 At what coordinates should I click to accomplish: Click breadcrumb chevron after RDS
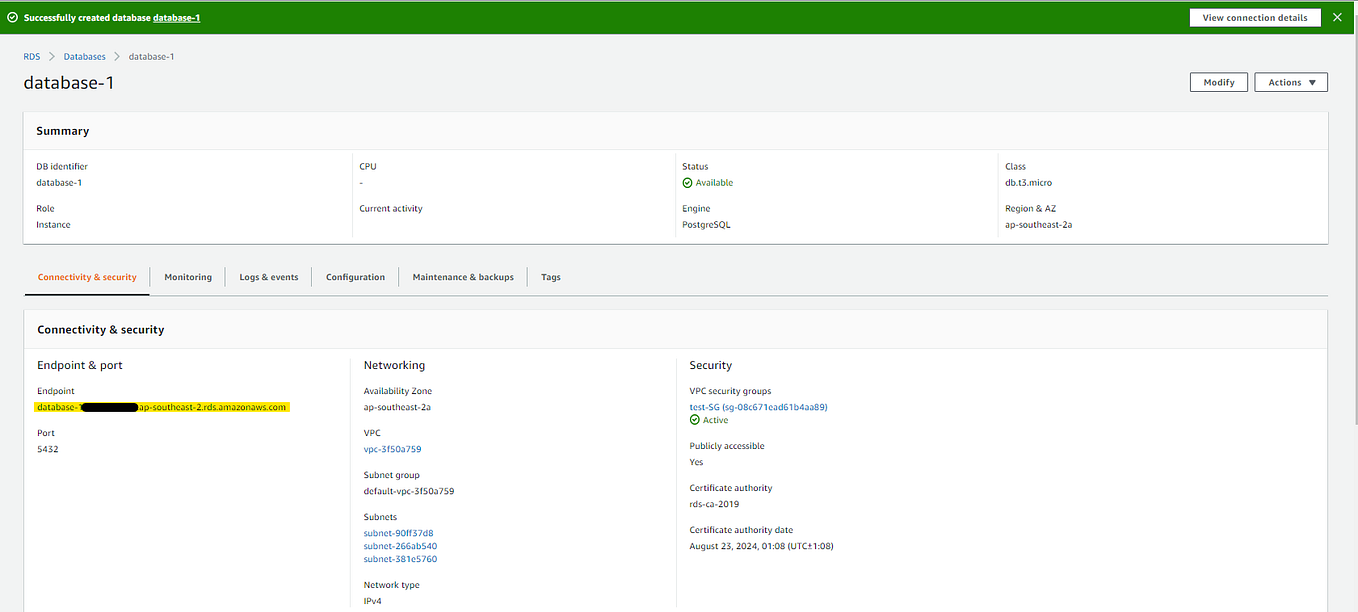click(x=51, y=57)
